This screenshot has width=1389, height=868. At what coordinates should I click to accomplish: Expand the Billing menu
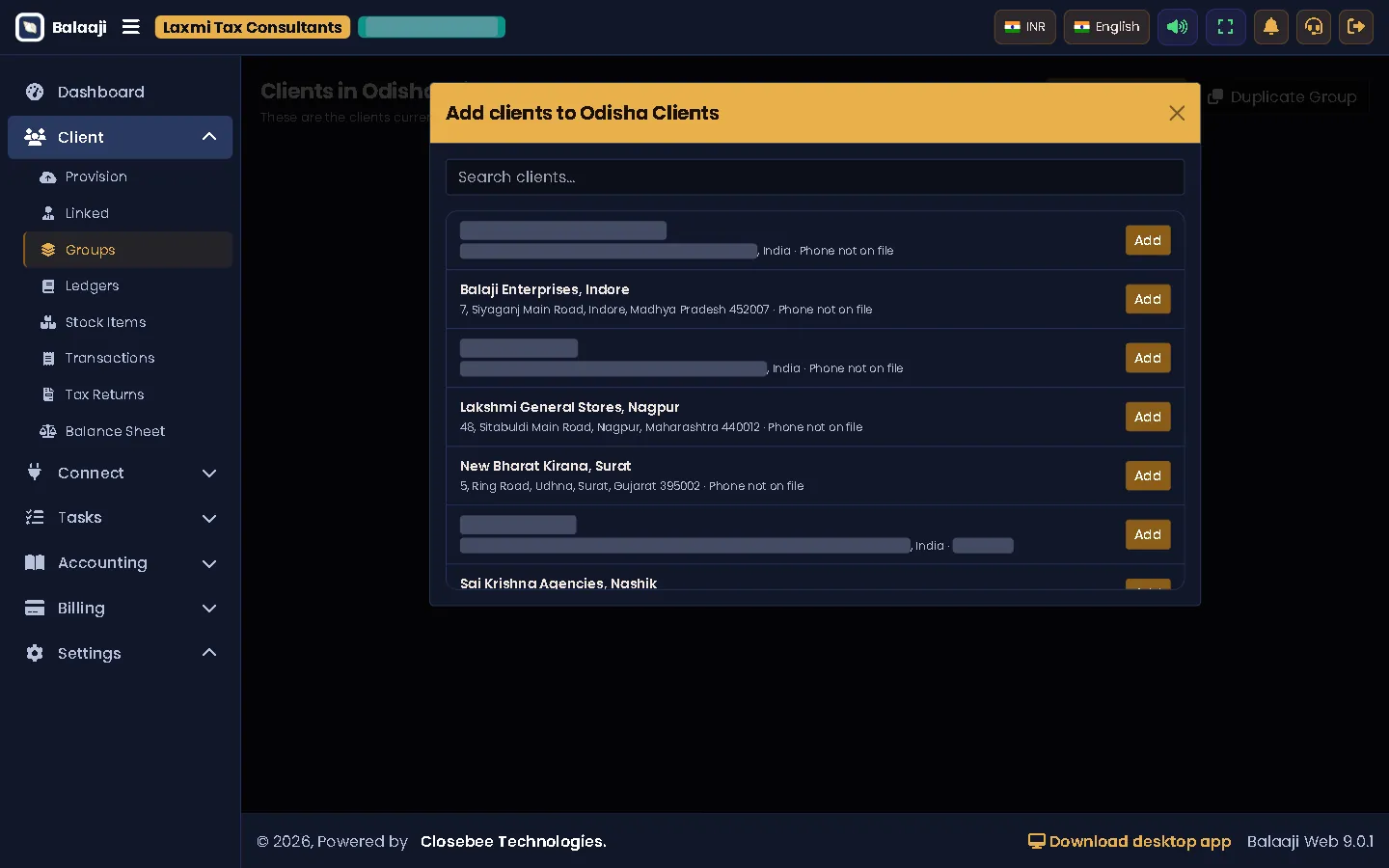[x=121, y=608]
